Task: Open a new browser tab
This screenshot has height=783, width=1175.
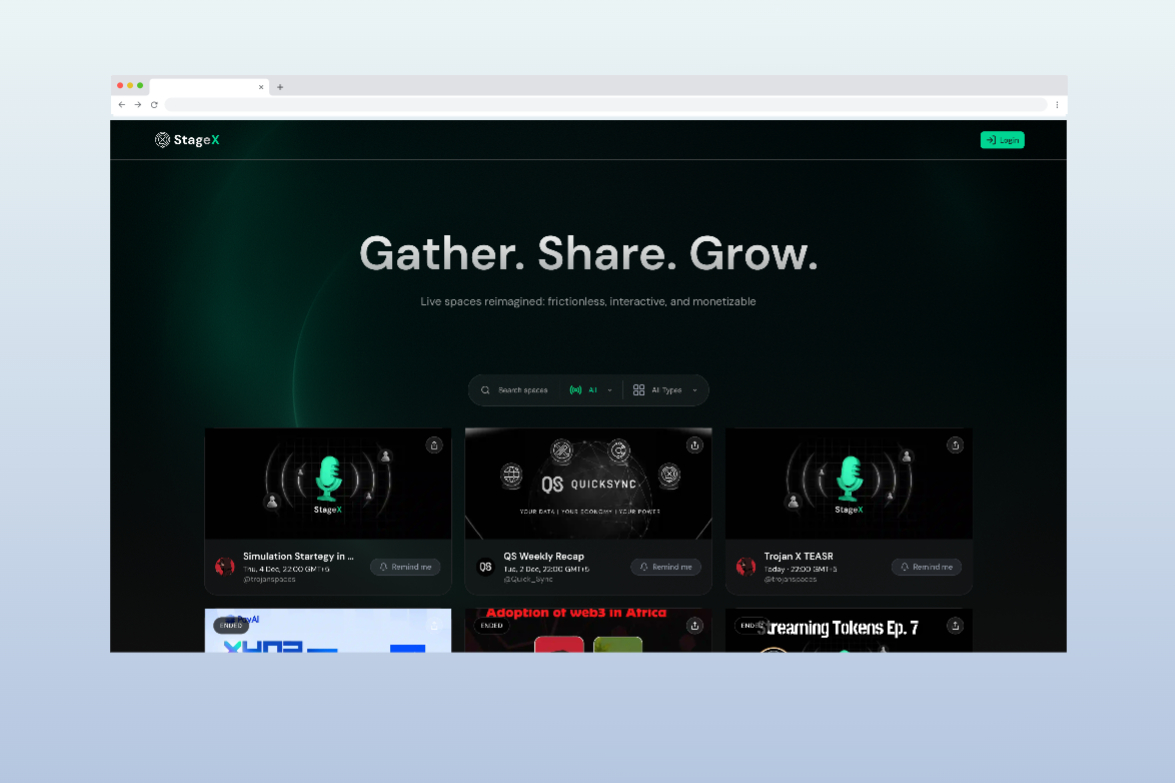Action: (x=280, y=87)
